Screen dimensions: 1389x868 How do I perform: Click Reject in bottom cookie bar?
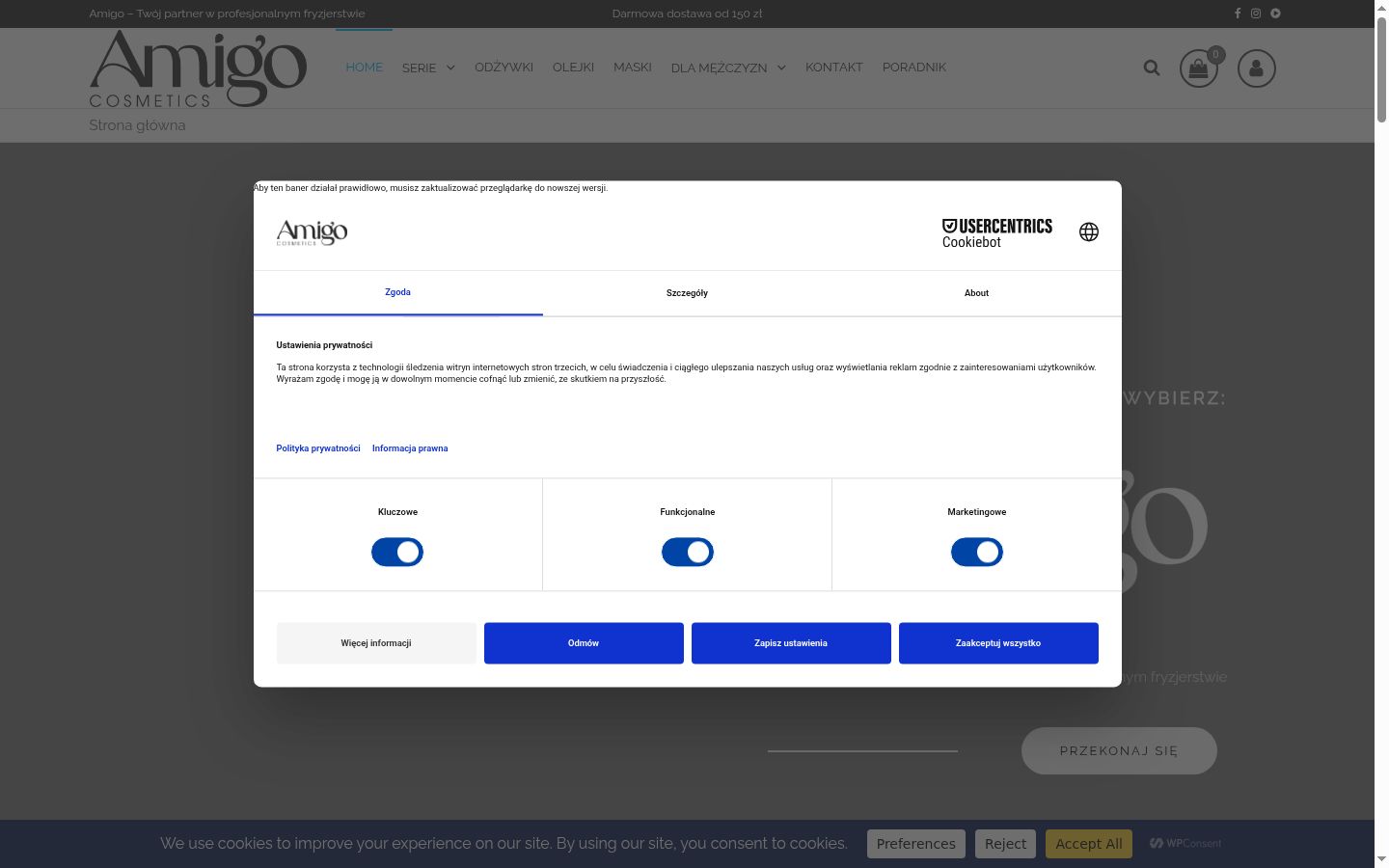[1005, 844]
